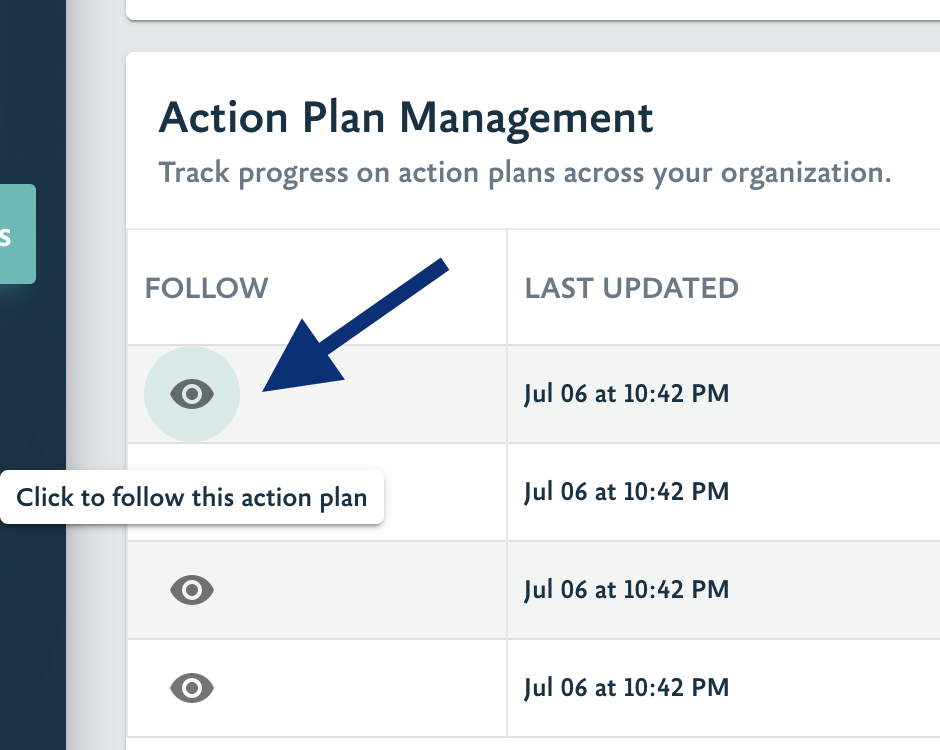The height and width of the screenshot is (750, 940).
Task: Click the progress tracking subtitle text
Action: 526,172
